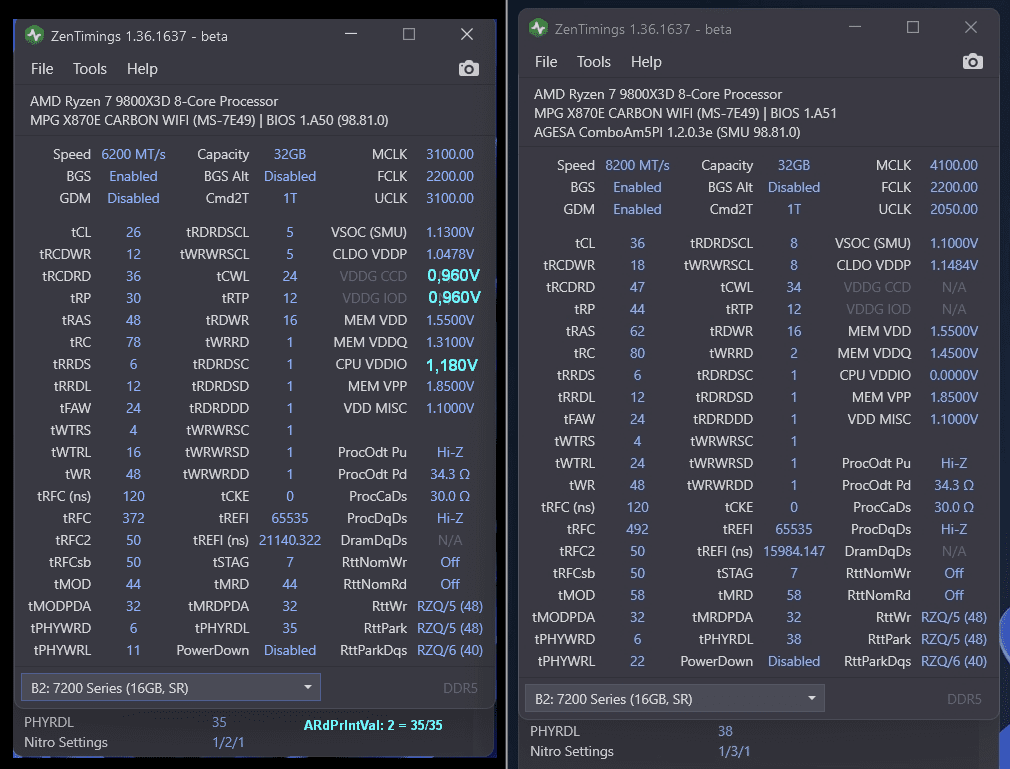The width and height of the screenshot is (1010, 769).
Task: Click BIOS 1.A50 motherboard line in left window
Action: 209,120
